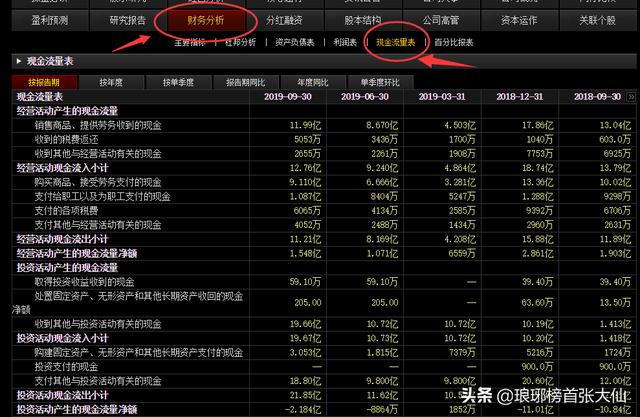Click the 6559万 net cash value
The height and width of the screenshot is (417, 640).
[x=462, y=254]
